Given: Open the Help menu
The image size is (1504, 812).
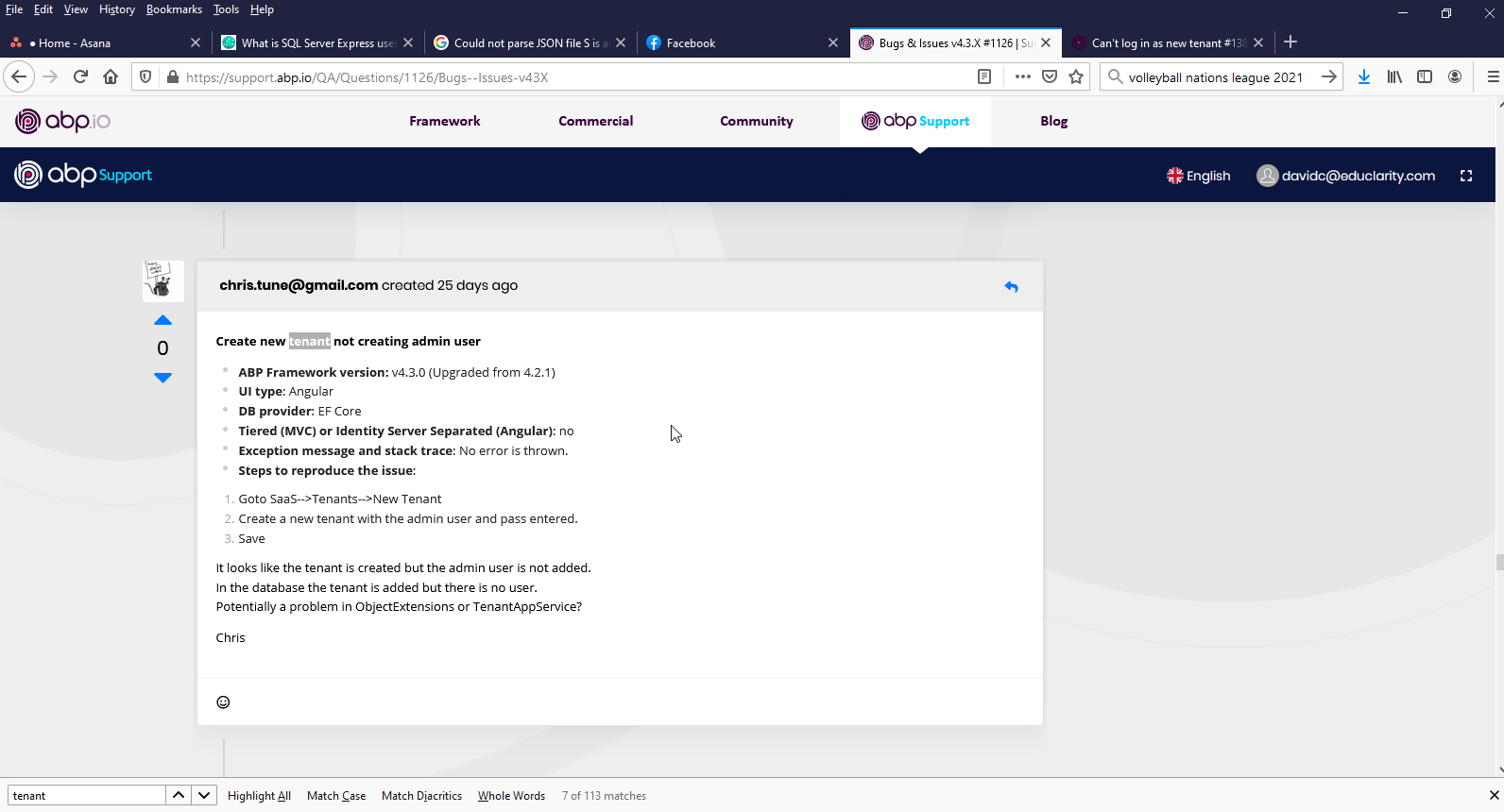Looking at the screenshot, I should click(262, 9).
